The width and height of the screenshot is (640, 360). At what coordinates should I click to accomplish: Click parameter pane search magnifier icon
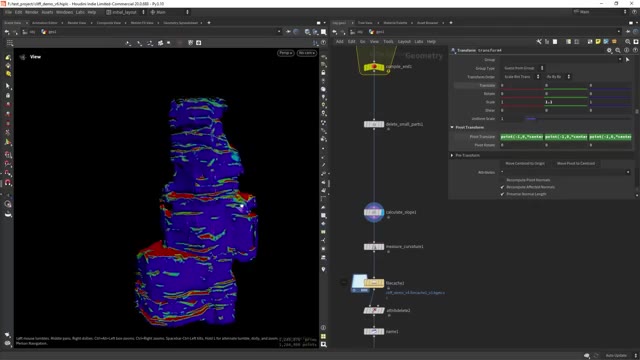[x=618, y=50]
